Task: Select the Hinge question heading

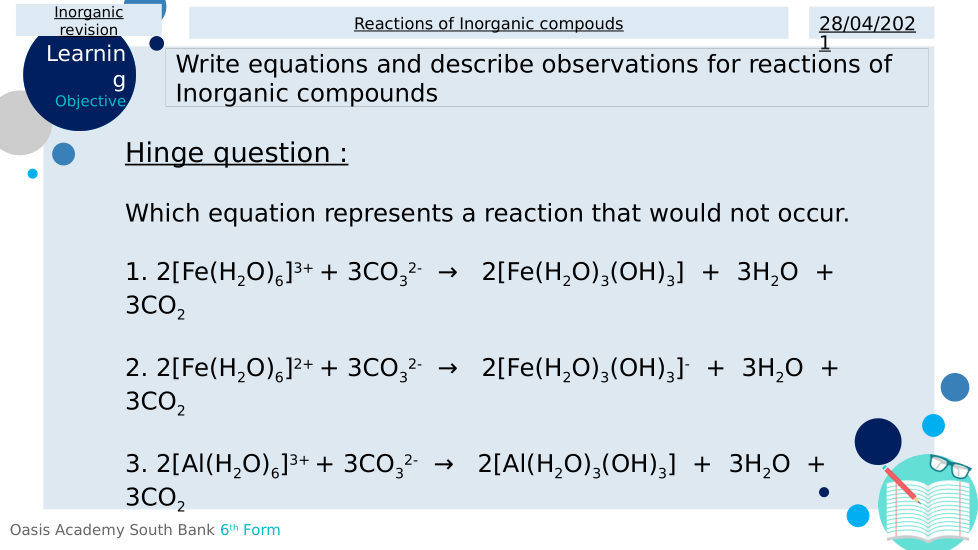Action: pos(236,153)
